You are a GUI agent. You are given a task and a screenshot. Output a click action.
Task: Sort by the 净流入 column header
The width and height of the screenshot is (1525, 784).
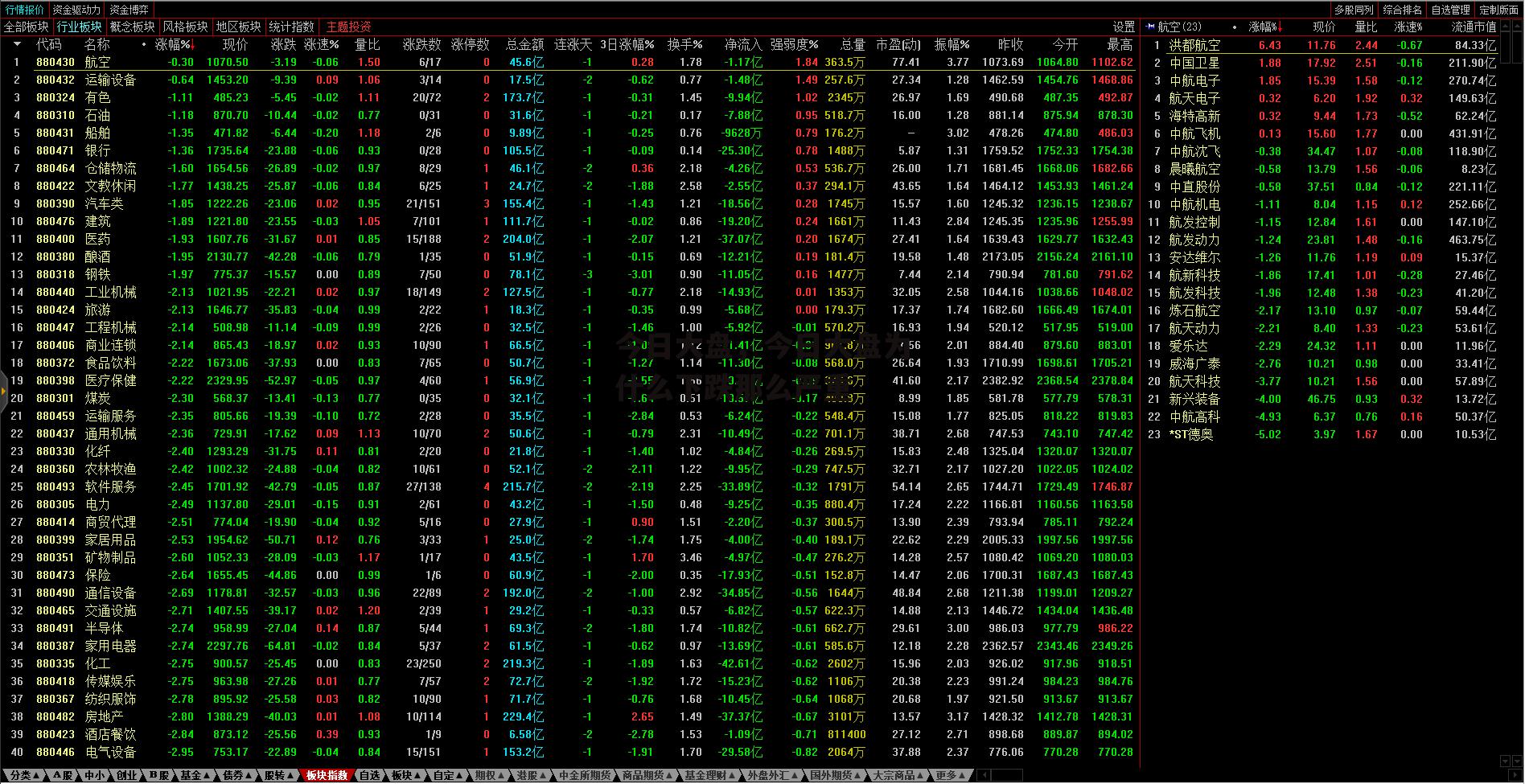tap(742, 45)
